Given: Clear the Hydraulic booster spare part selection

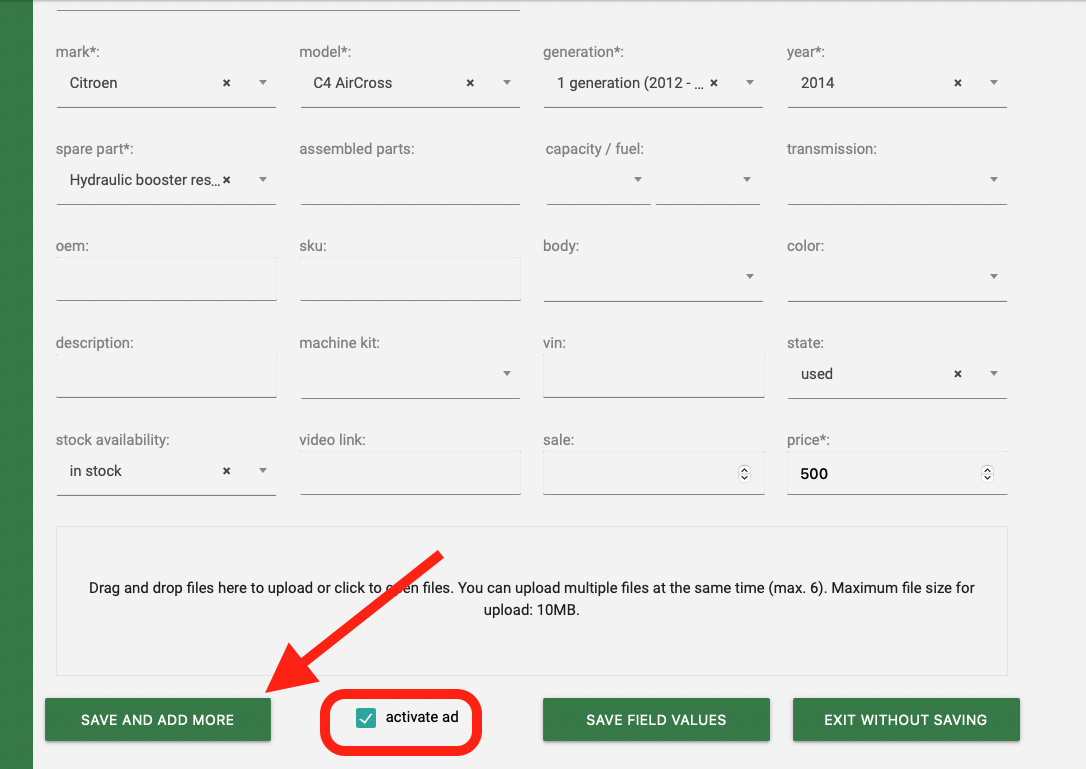Looking at the screenshot, I should (226, 180).
